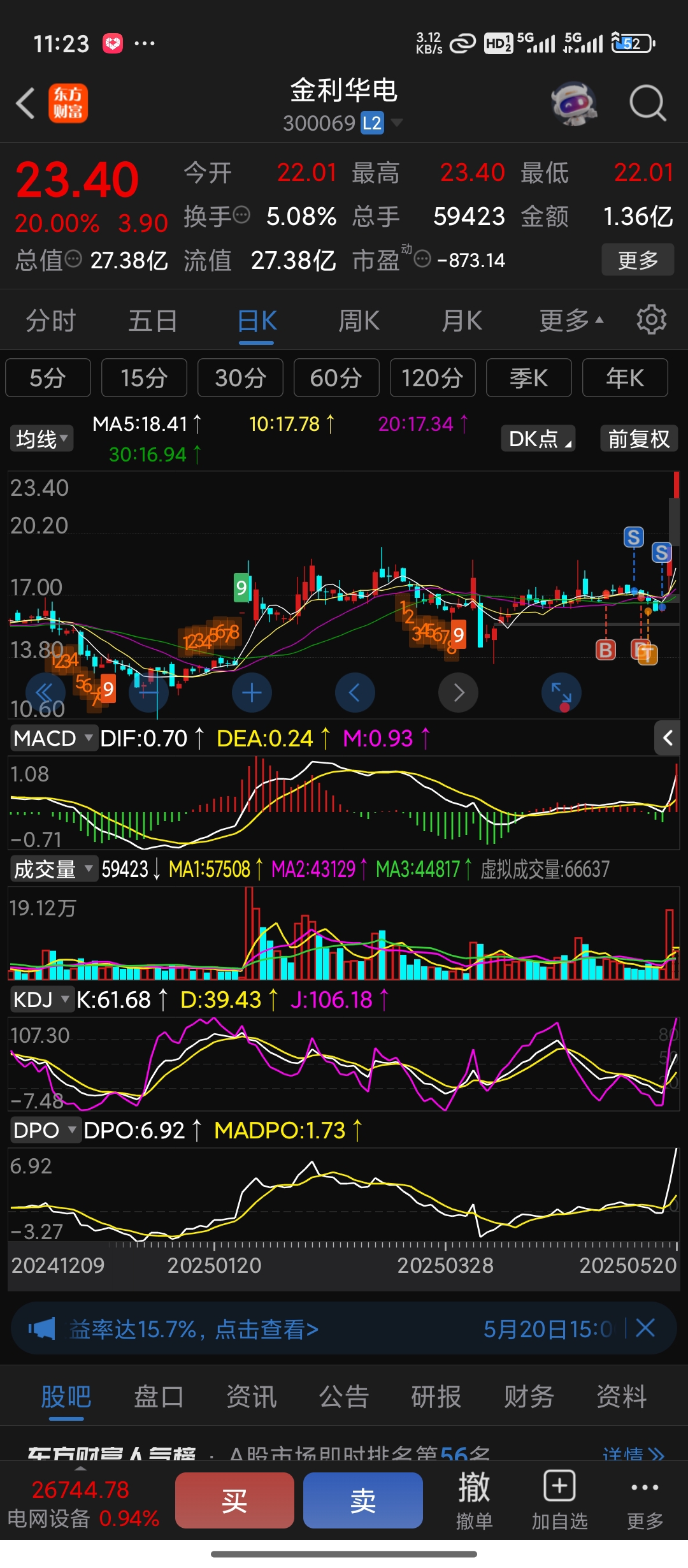This screenshot has width=688, height=1568.
Task: Switch to 五日 chart tab
Action: pos(153,321)
